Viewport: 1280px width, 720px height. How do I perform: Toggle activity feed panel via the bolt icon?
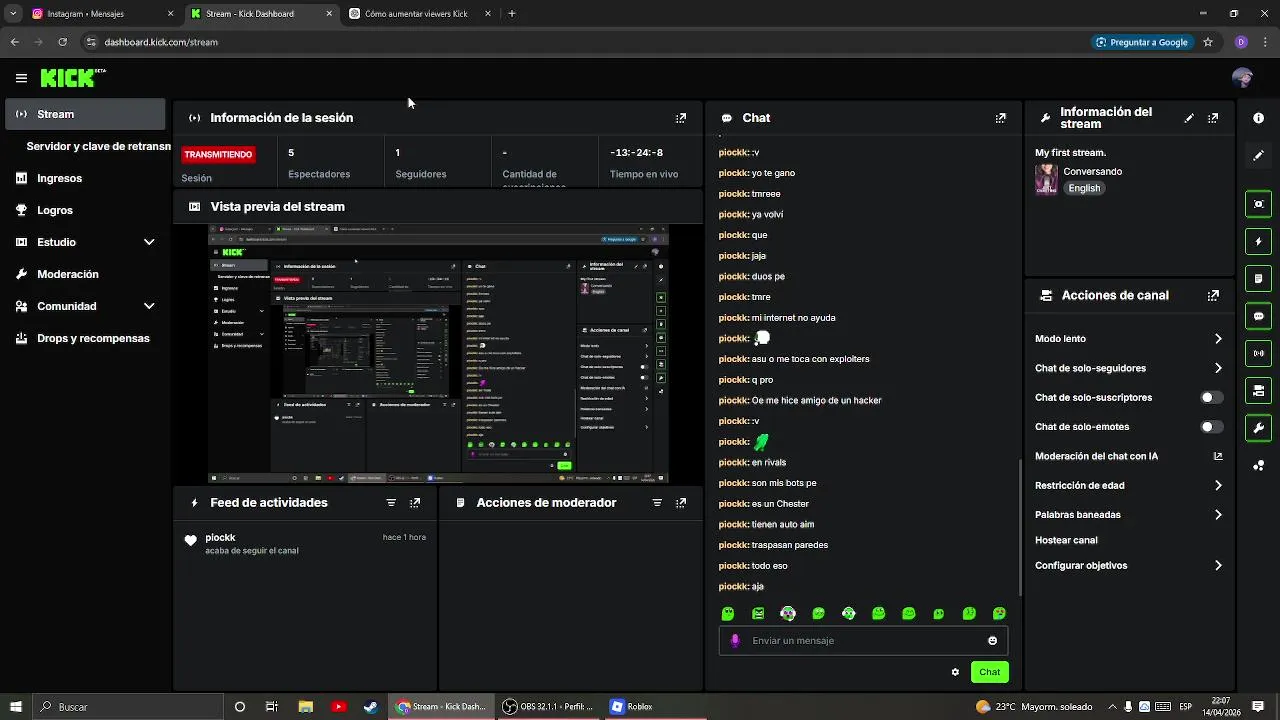(1258, 241)
